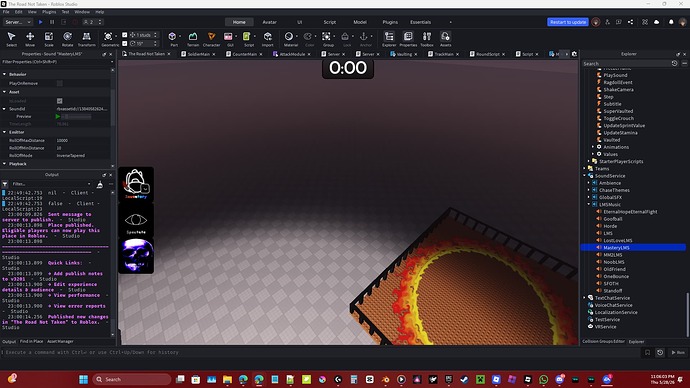The image size is (690, 388).
Task: Click the Anchor tool
Action: (x=365, y=39)
